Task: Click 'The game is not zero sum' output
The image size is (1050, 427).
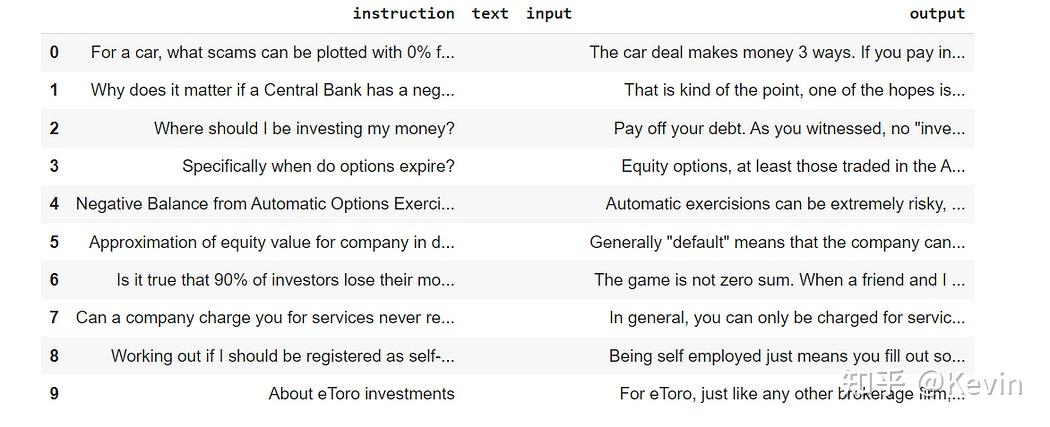Action: coord(779,280)
